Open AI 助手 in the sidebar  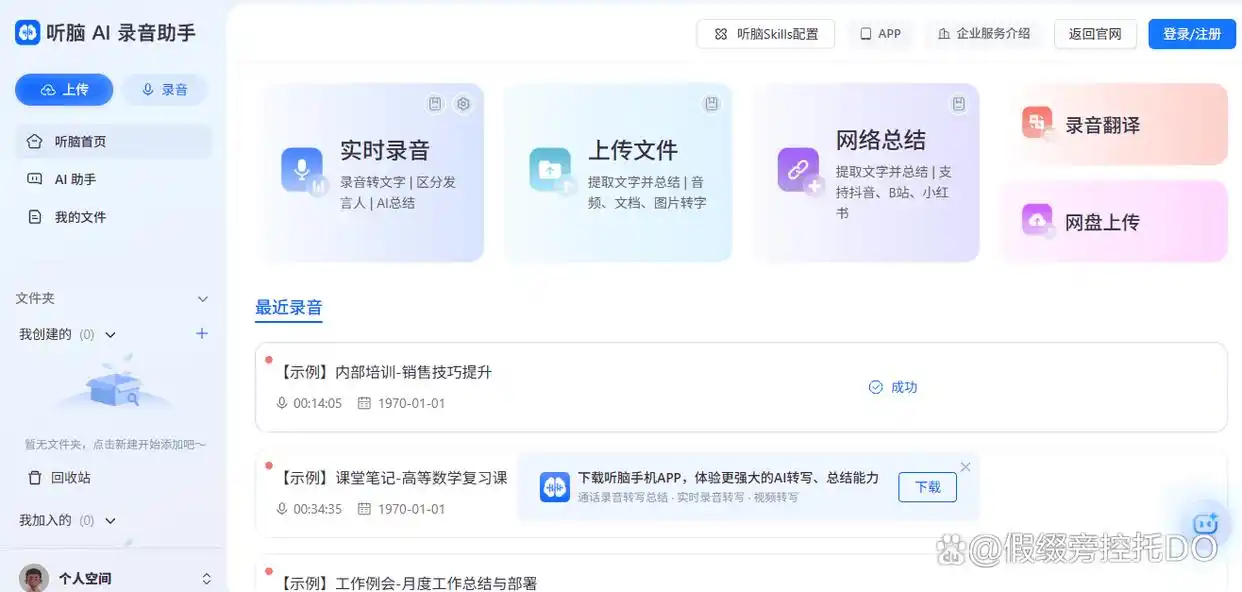[114, 179]
